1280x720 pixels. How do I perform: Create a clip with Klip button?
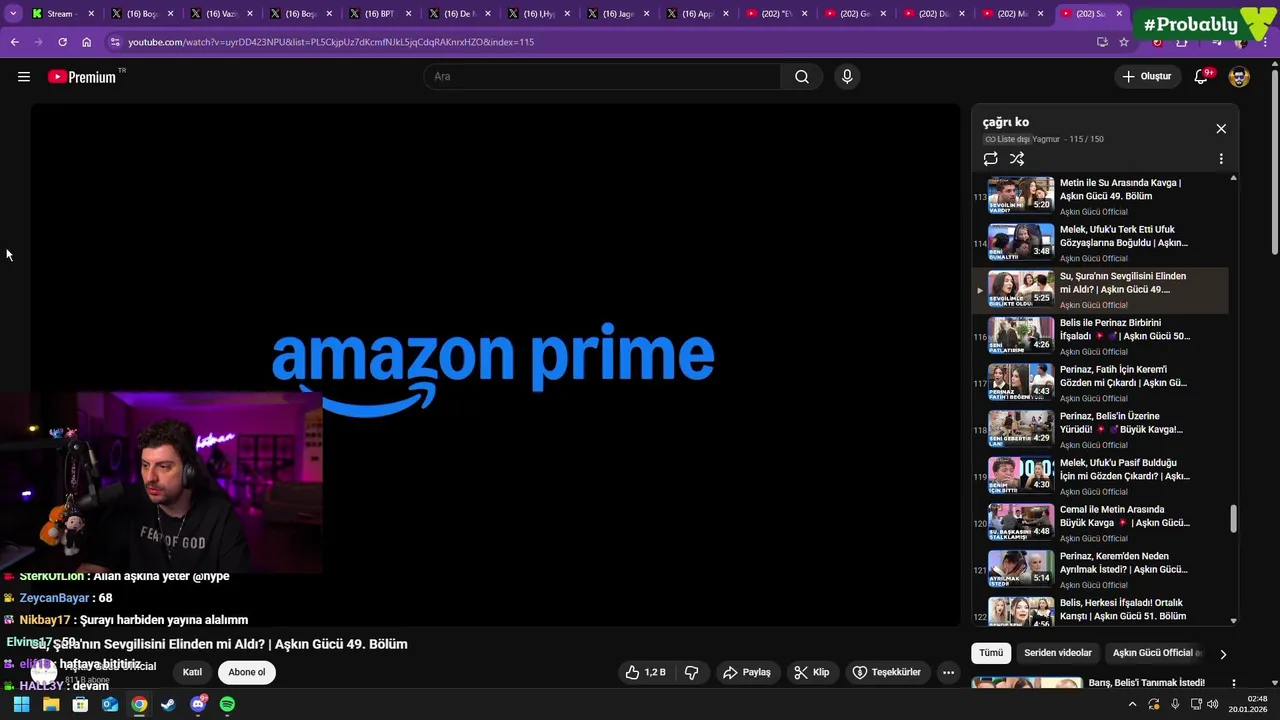pyautogui.click(x=811, y=672)
